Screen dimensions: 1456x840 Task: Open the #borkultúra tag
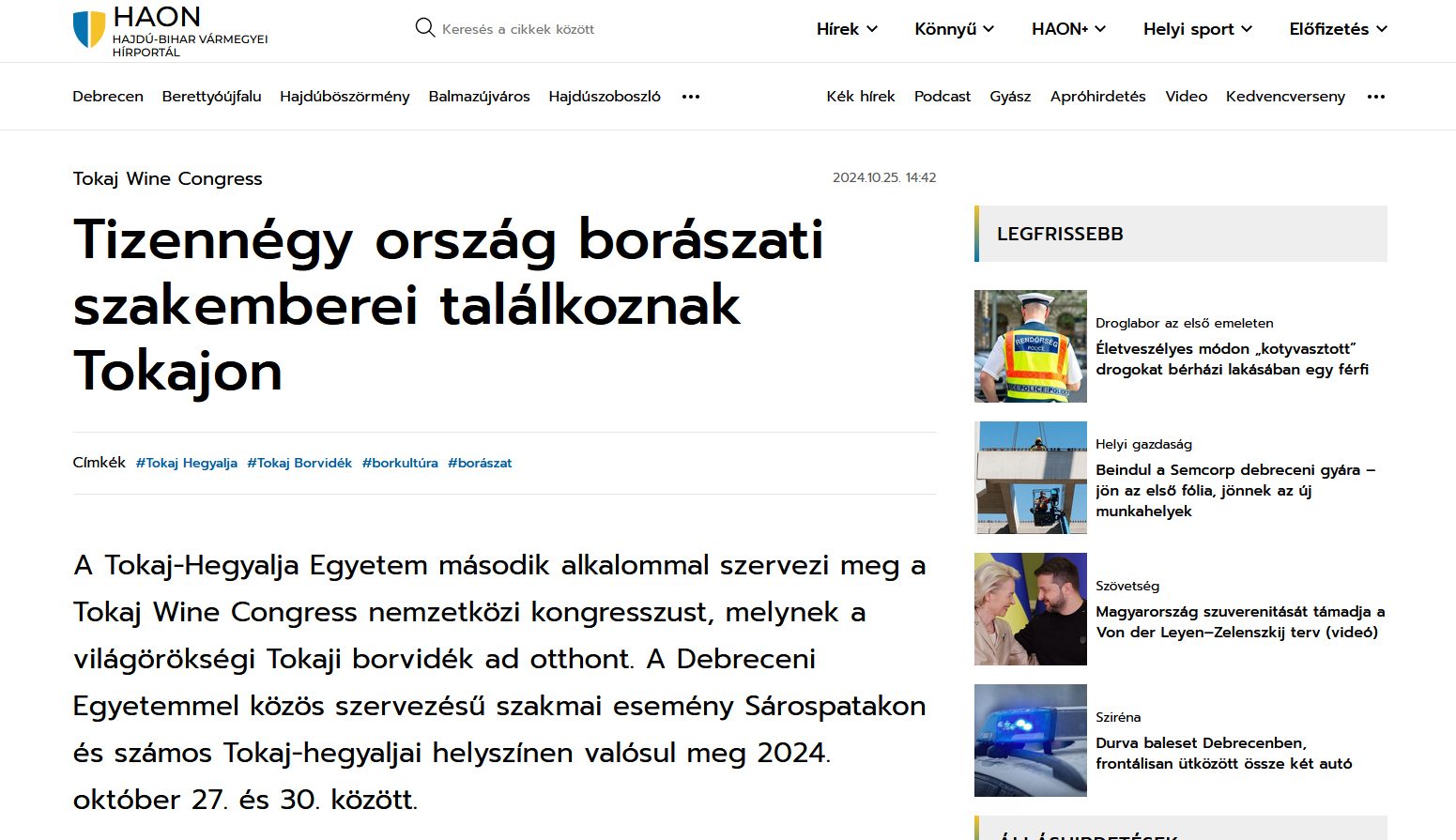point(400,463)
